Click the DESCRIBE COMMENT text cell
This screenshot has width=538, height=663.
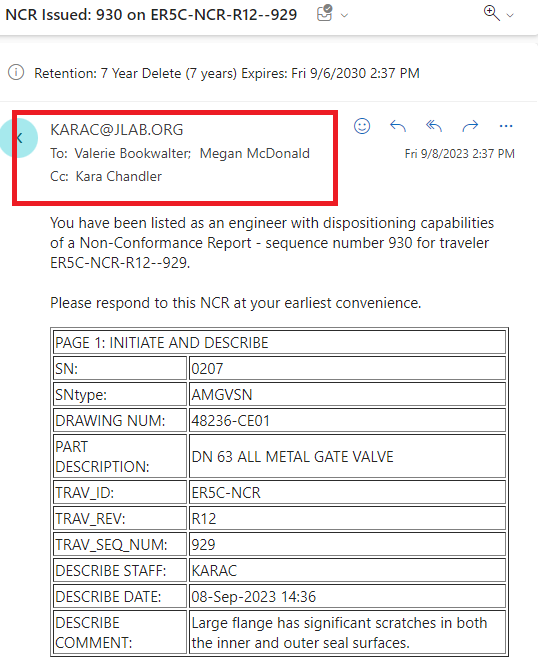[347, 633]
